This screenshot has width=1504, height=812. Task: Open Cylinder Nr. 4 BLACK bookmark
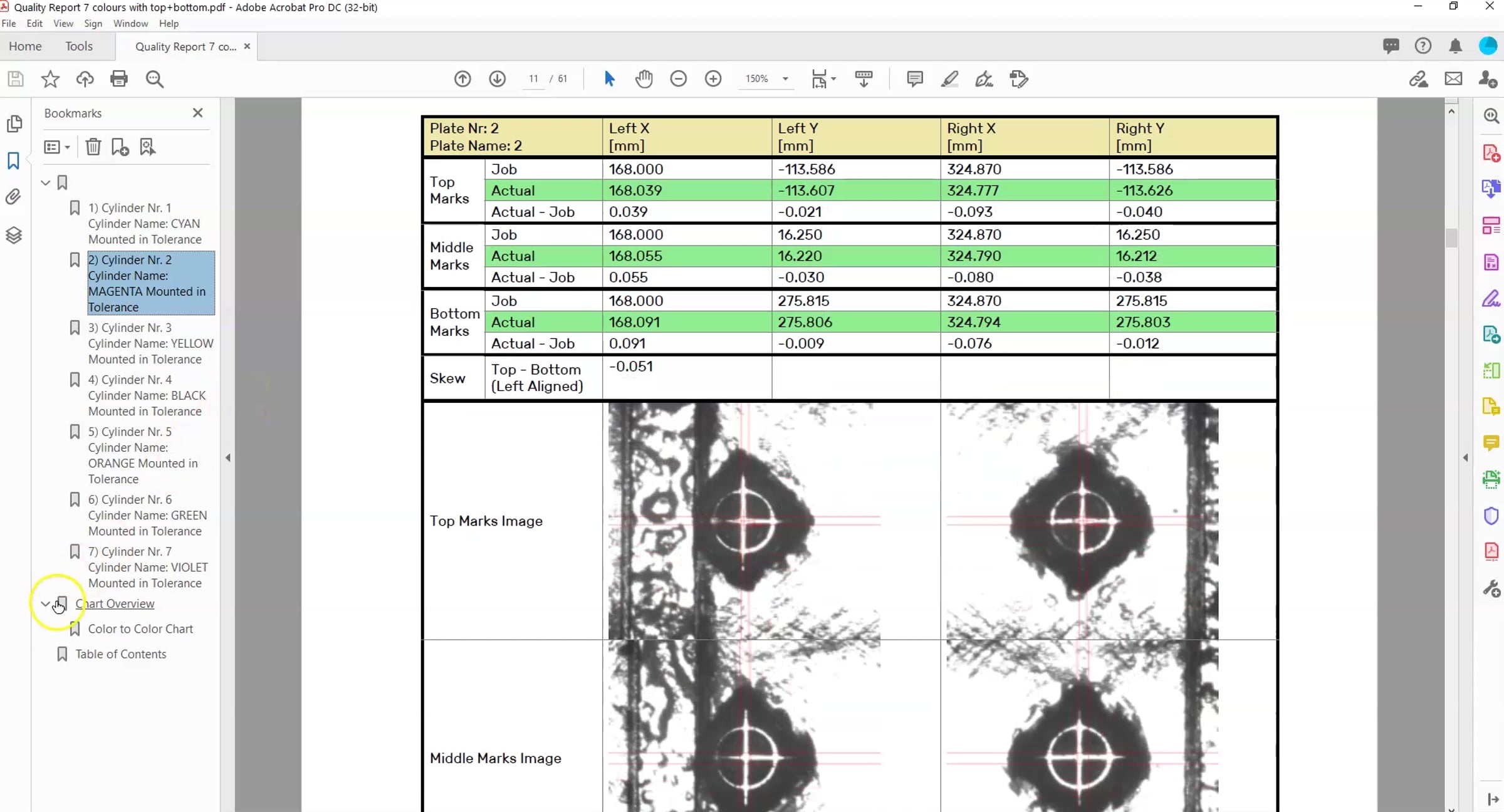point(147,395)
